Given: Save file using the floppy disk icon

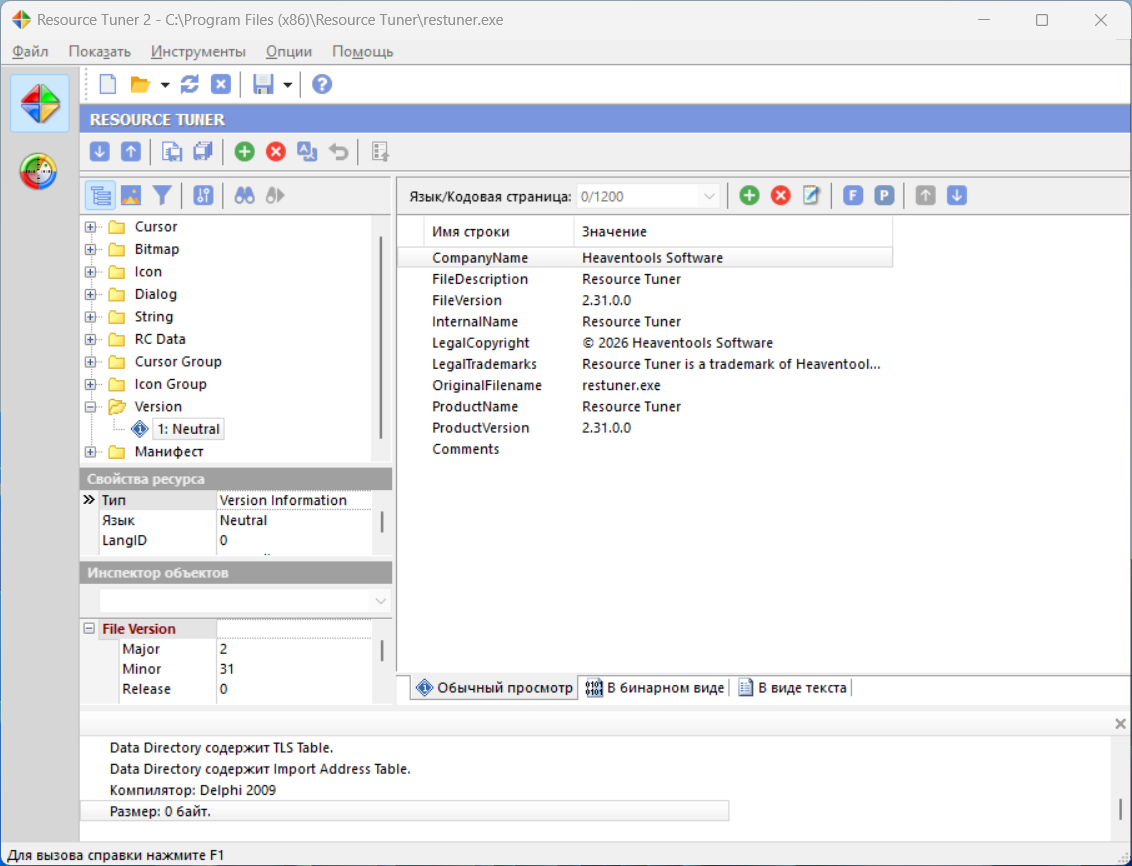Looking at the screenshot, I should point(263,84).
